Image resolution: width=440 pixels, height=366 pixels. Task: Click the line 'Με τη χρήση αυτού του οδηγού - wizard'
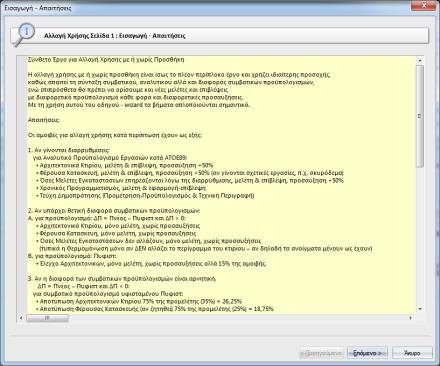(x=139, y=105)
